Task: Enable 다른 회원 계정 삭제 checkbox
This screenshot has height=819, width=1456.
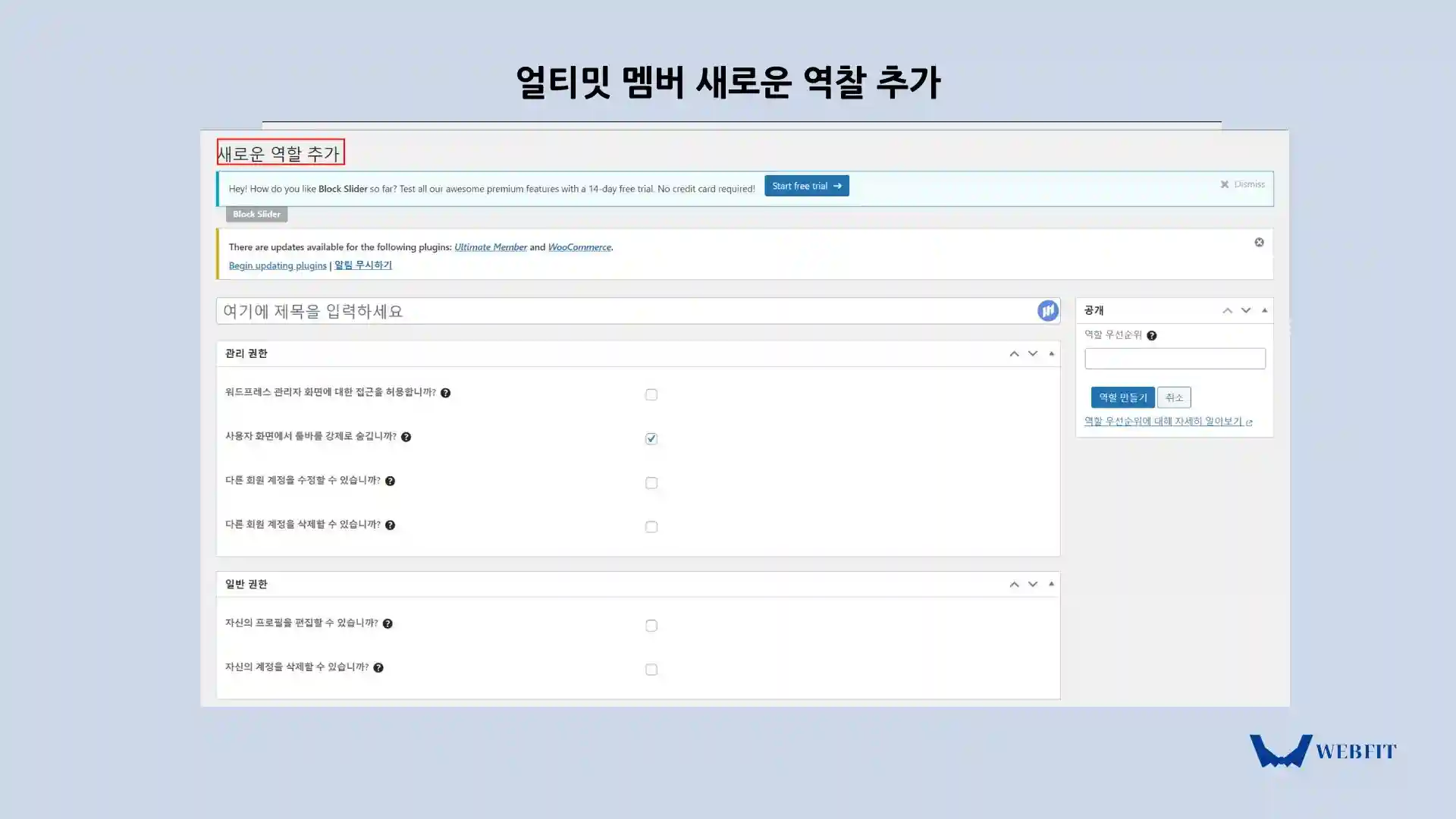Action: 651,526
